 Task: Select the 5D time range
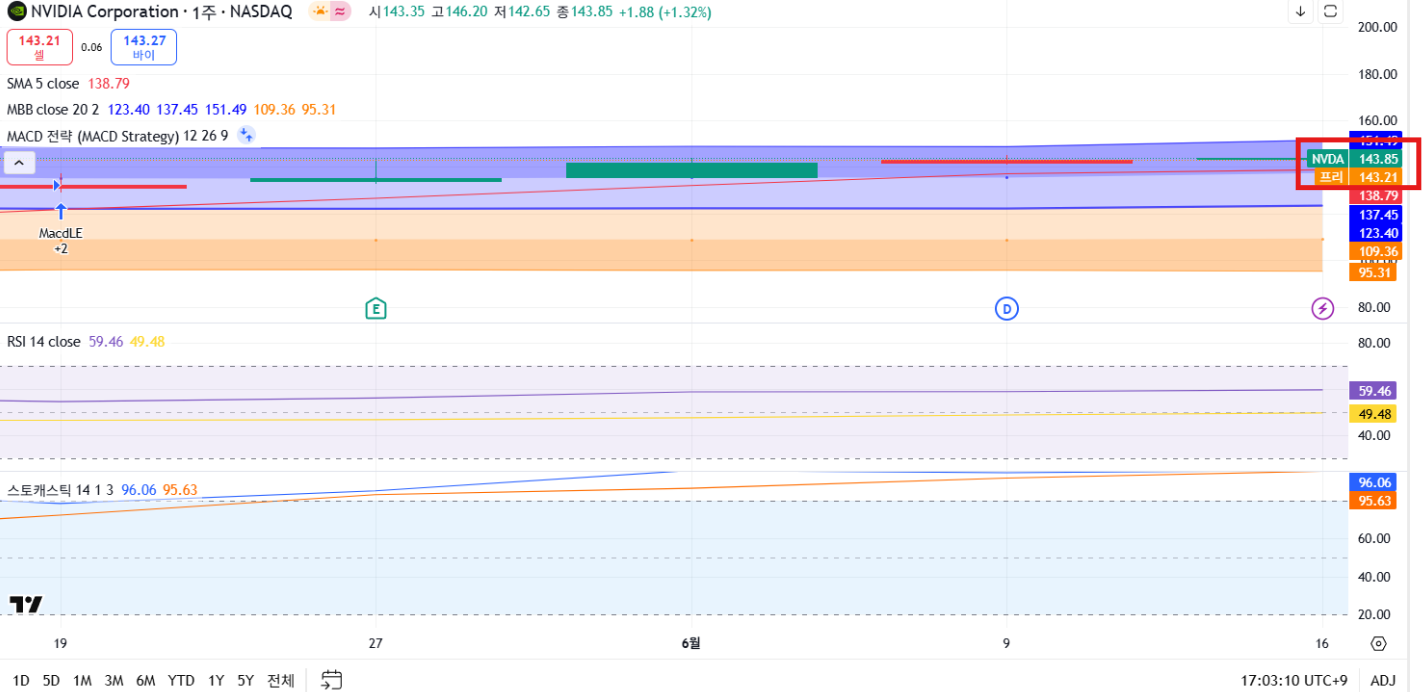pos(51,680)
